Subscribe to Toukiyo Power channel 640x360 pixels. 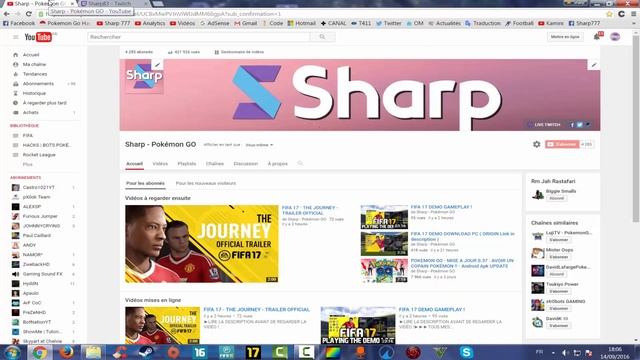559,291
